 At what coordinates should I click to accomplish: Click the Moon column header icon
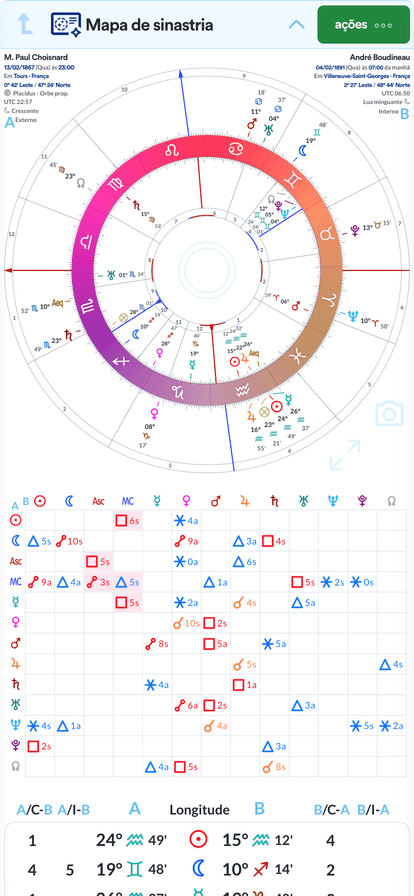pyautogui.click(x=69, y=501)
